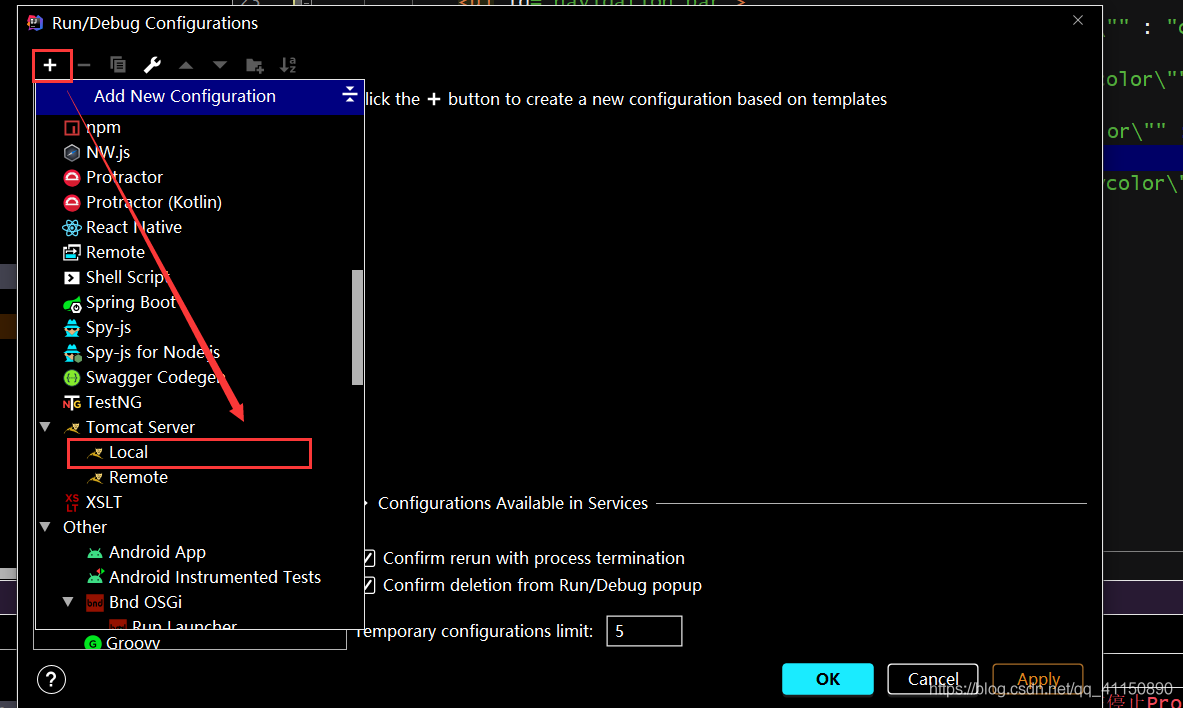The height and width of the screenshot is (708, 1183).
Task: Select Tomcat Server label
Action: pos(140,427)
